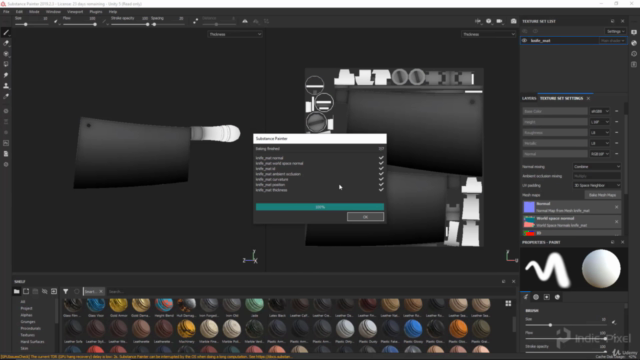Select the Eraser tool

6,43
